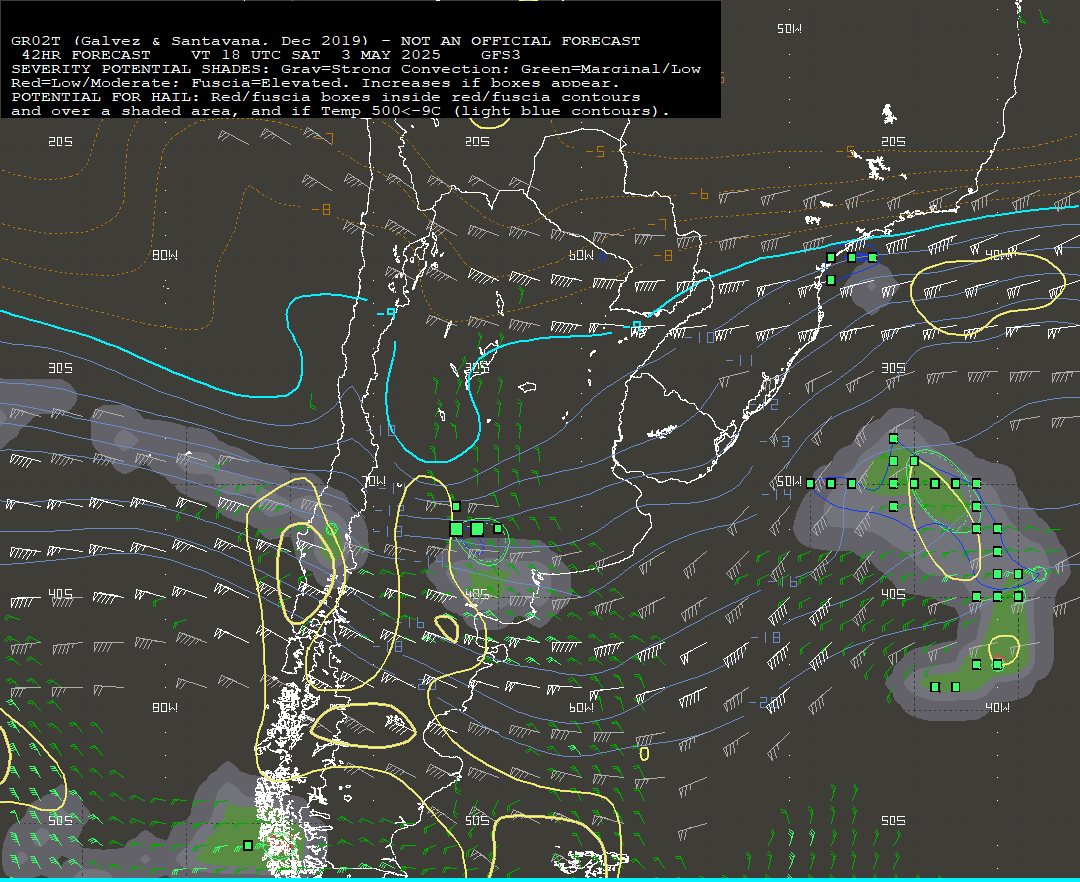This screenshot has height=882, width=1080.
Task: Select the 'NOT AN OFFICIAL FORECAST' disclaimer
Action: pos(521,41)
